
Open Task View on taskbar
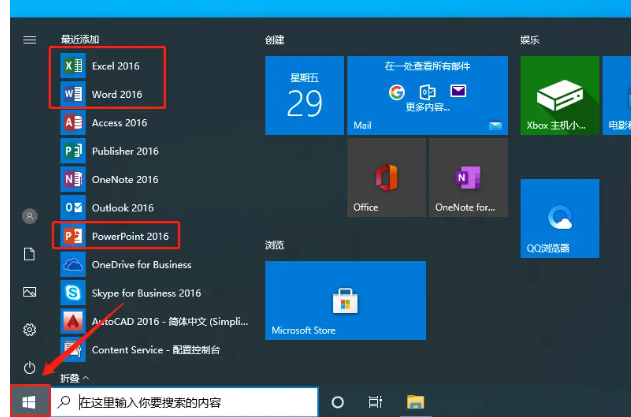point(375,402)
